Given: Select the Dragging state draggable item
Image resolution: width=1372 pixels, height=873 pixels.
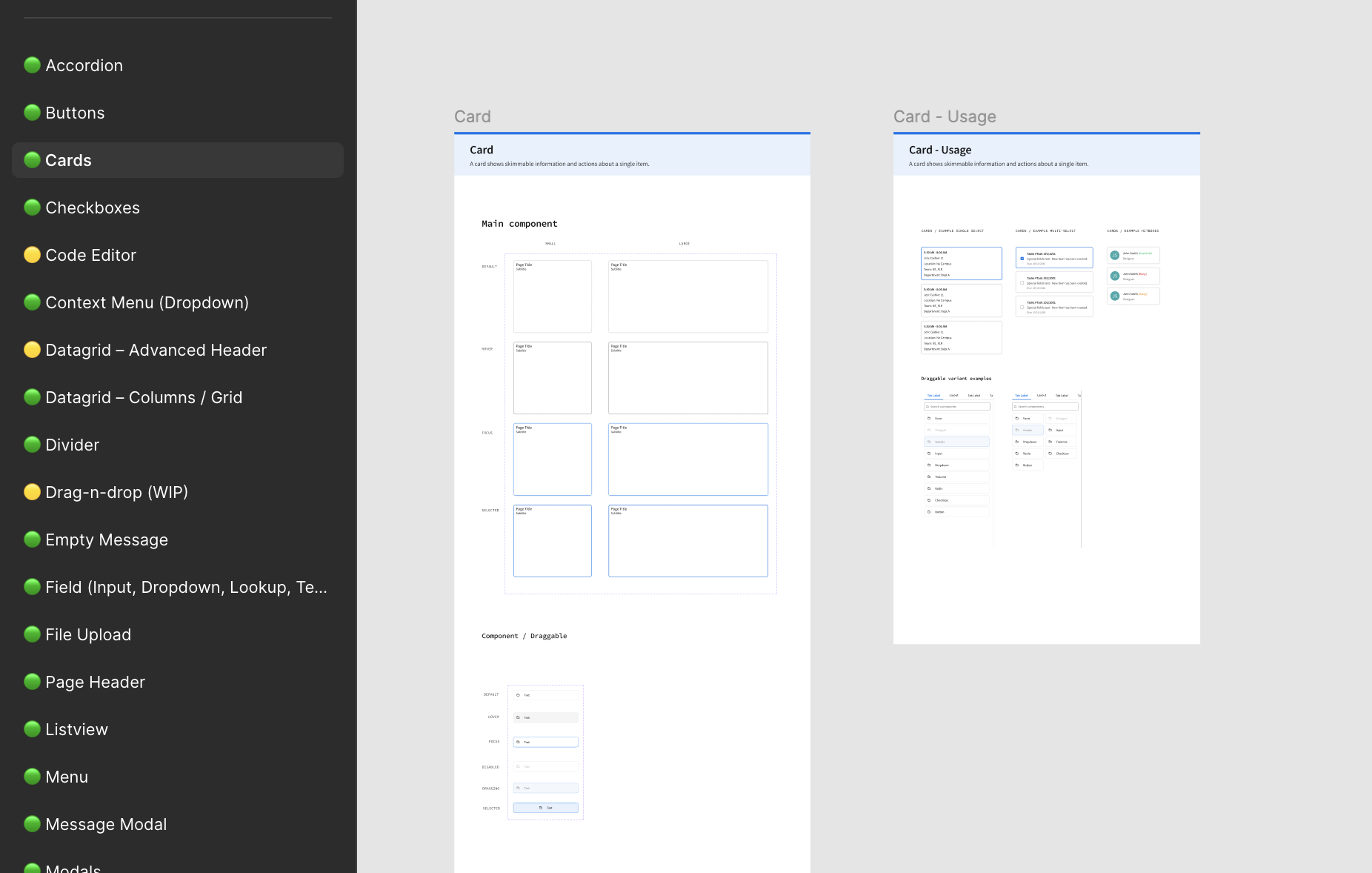Looking at the screenshot, I should [546, 788].
